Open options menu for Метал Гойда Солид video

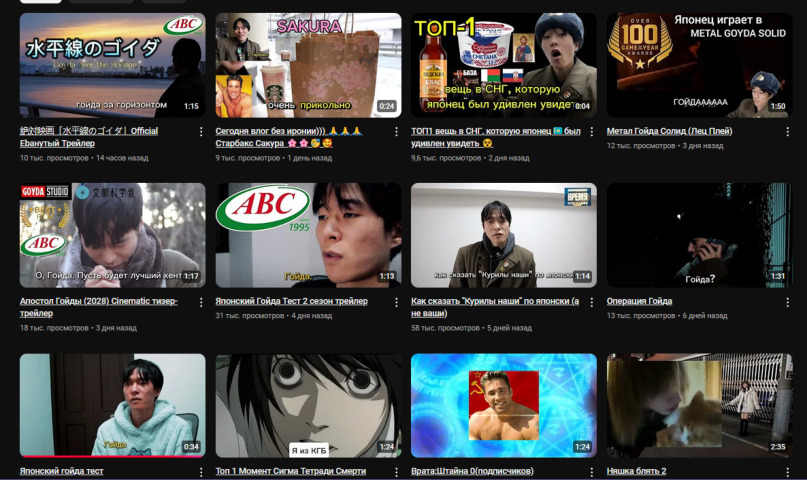pyautogui.click(x=787, y=132)
